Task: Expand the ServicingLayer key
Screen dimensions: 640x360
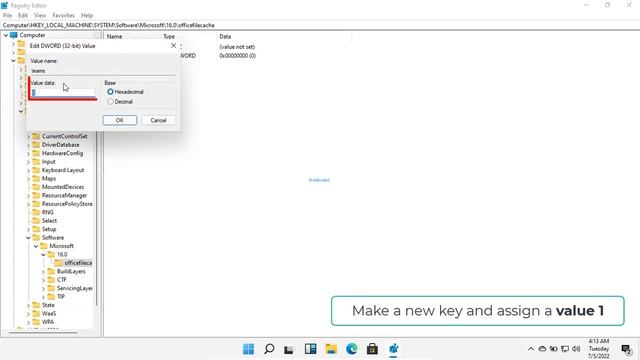Action: click(x=43, y=289)
